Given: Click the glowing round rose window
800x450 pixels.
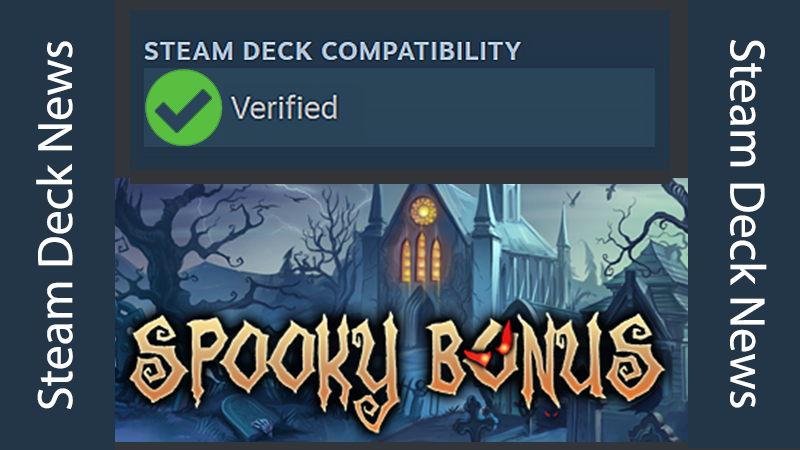Looking at the screenshot, I should pos(423,211).
